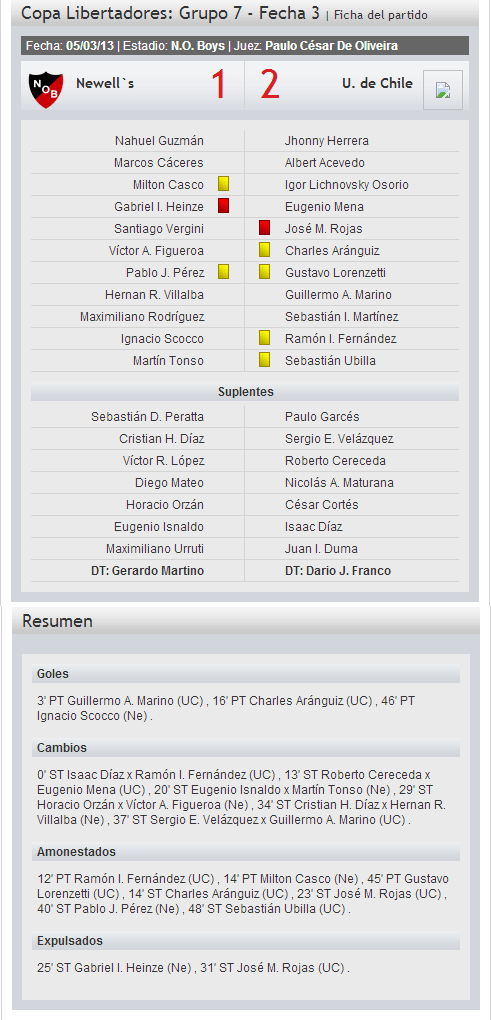Click the yellow card next to Milton Casco
Image resolution: width=491 pixels, height=1020 pixels.
[x=223, y=184]
